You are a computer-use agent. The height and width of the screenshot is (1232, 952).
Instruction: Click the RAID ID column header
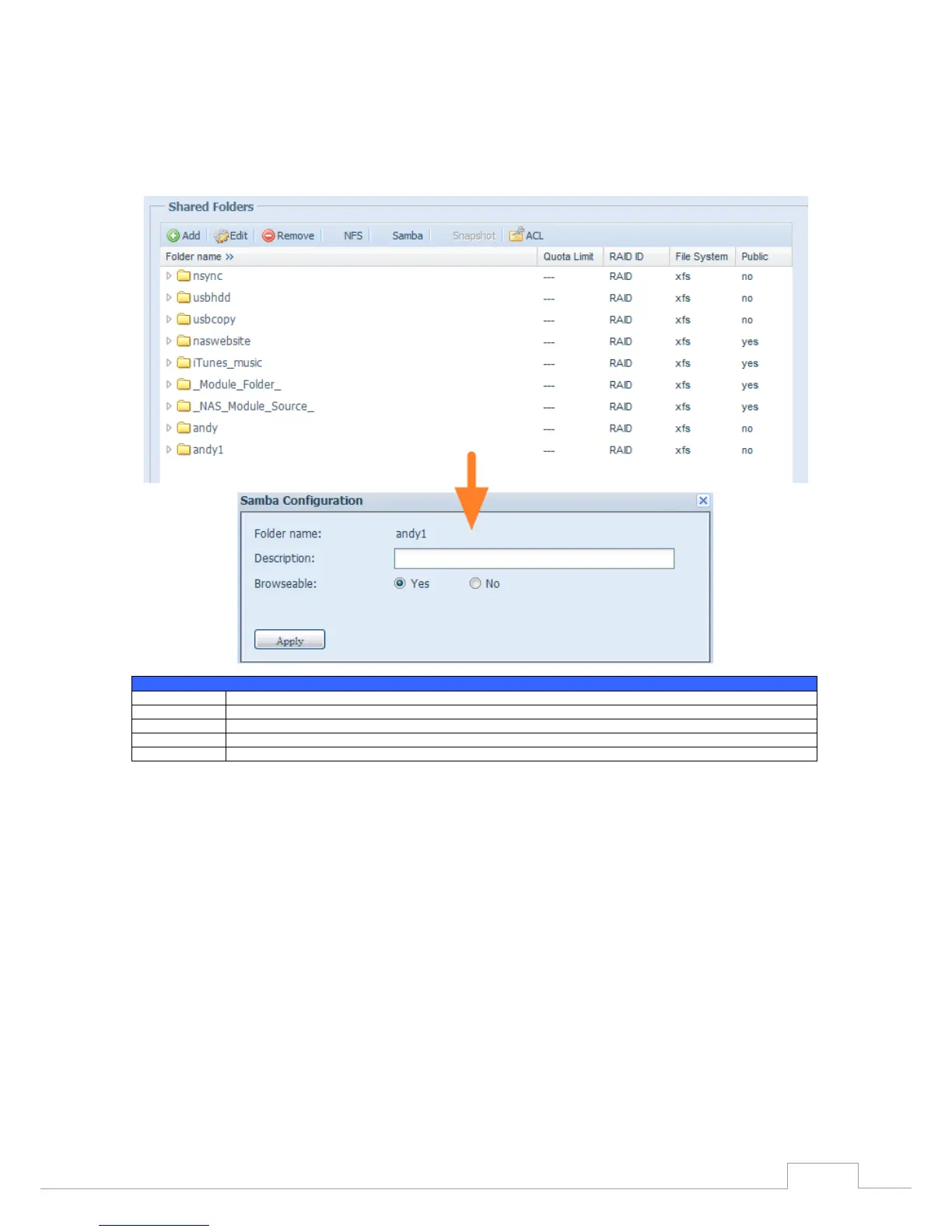point(636,257)
